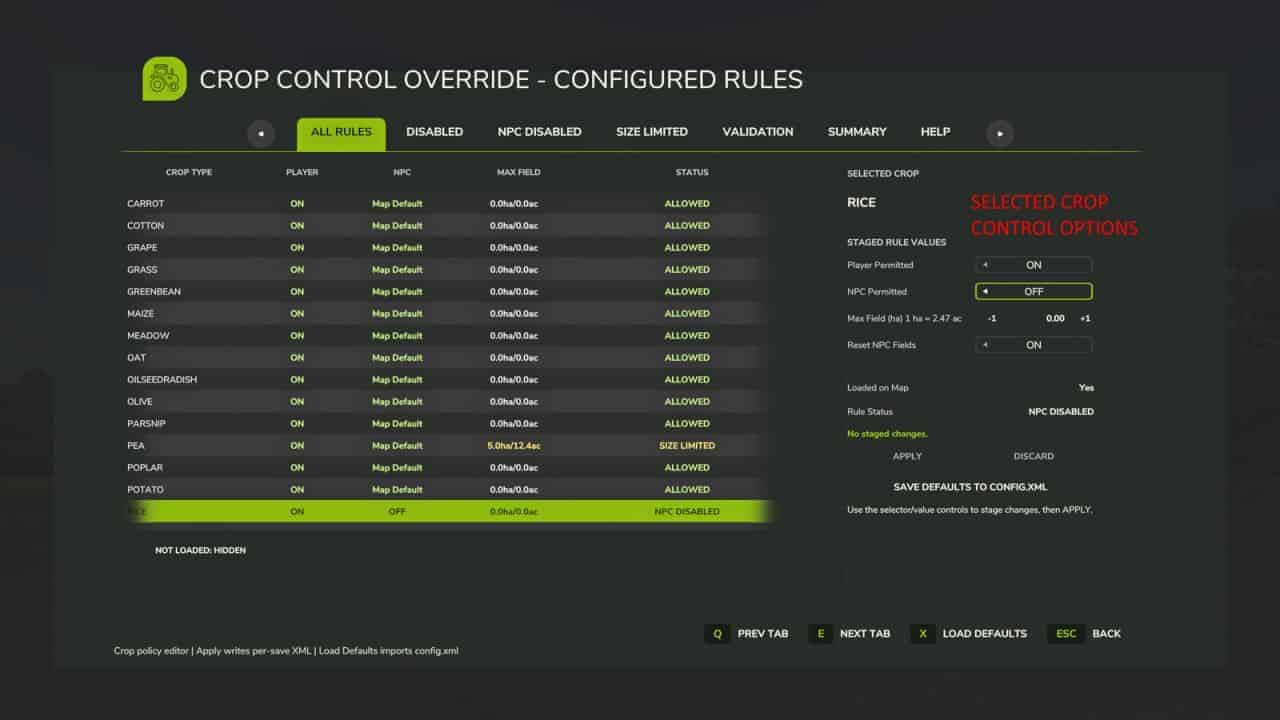Click the Q key hint icon

pyautogui.click(x=717, y=634)
